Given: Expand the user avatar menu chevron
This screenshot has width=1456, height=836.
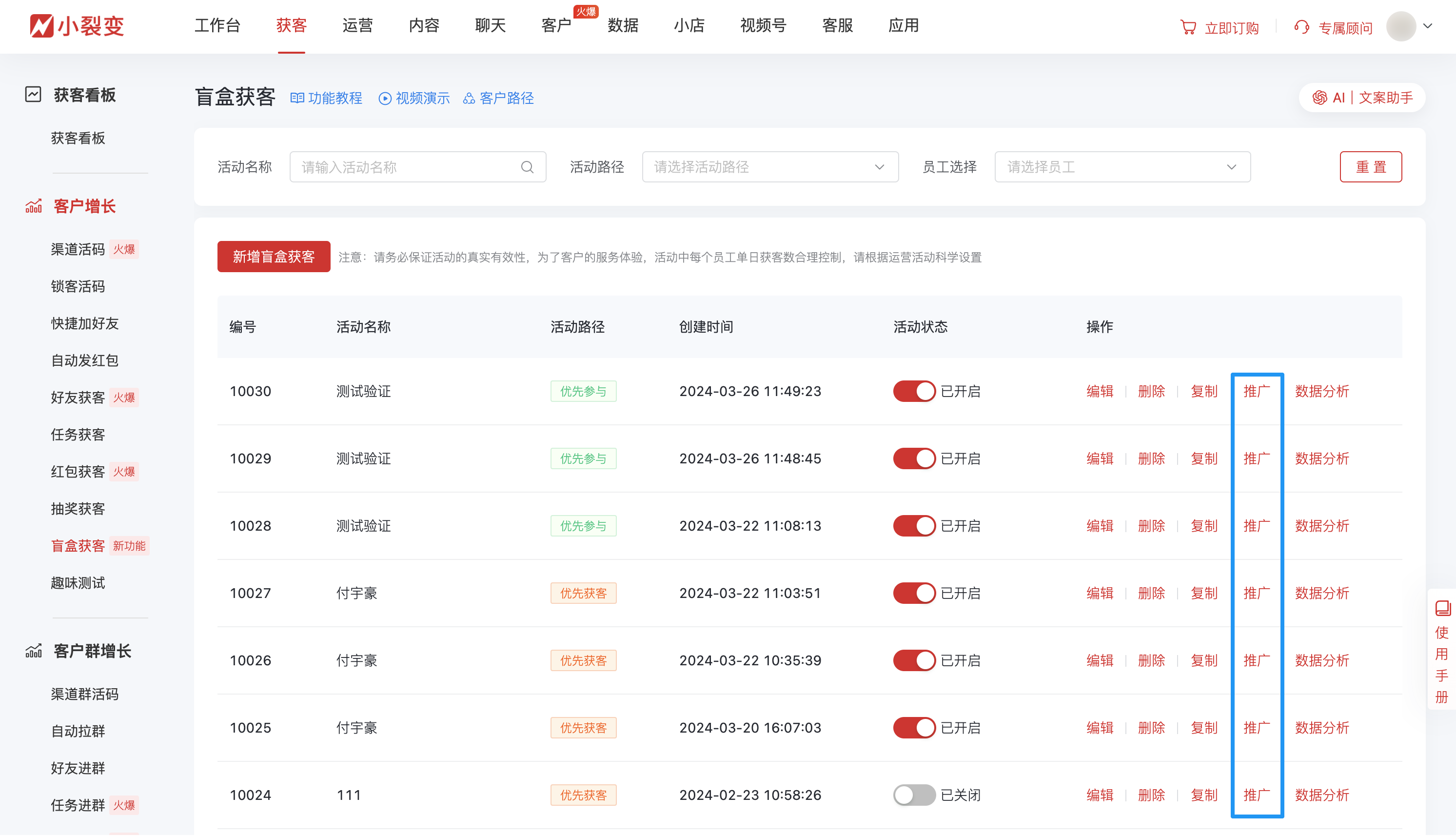Looking at the screenshot, I should 1428,26.
